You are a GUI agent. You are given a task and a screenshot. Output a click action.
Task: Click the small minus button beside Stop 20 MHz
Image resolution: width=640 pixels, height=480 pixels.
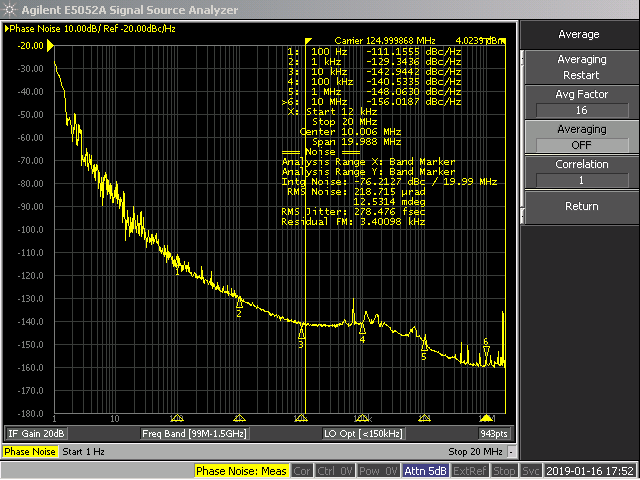coord(511,452)
